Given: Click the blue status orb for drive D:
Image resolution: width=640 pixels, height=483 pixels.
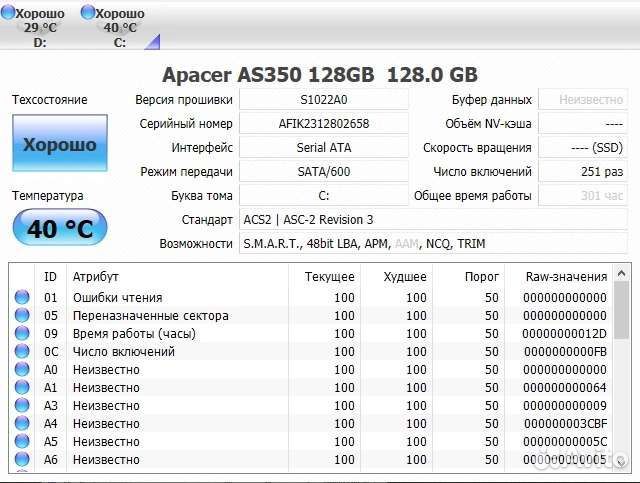Looking at the screenshot, I should pyautogui.click(x=8, y=13).
